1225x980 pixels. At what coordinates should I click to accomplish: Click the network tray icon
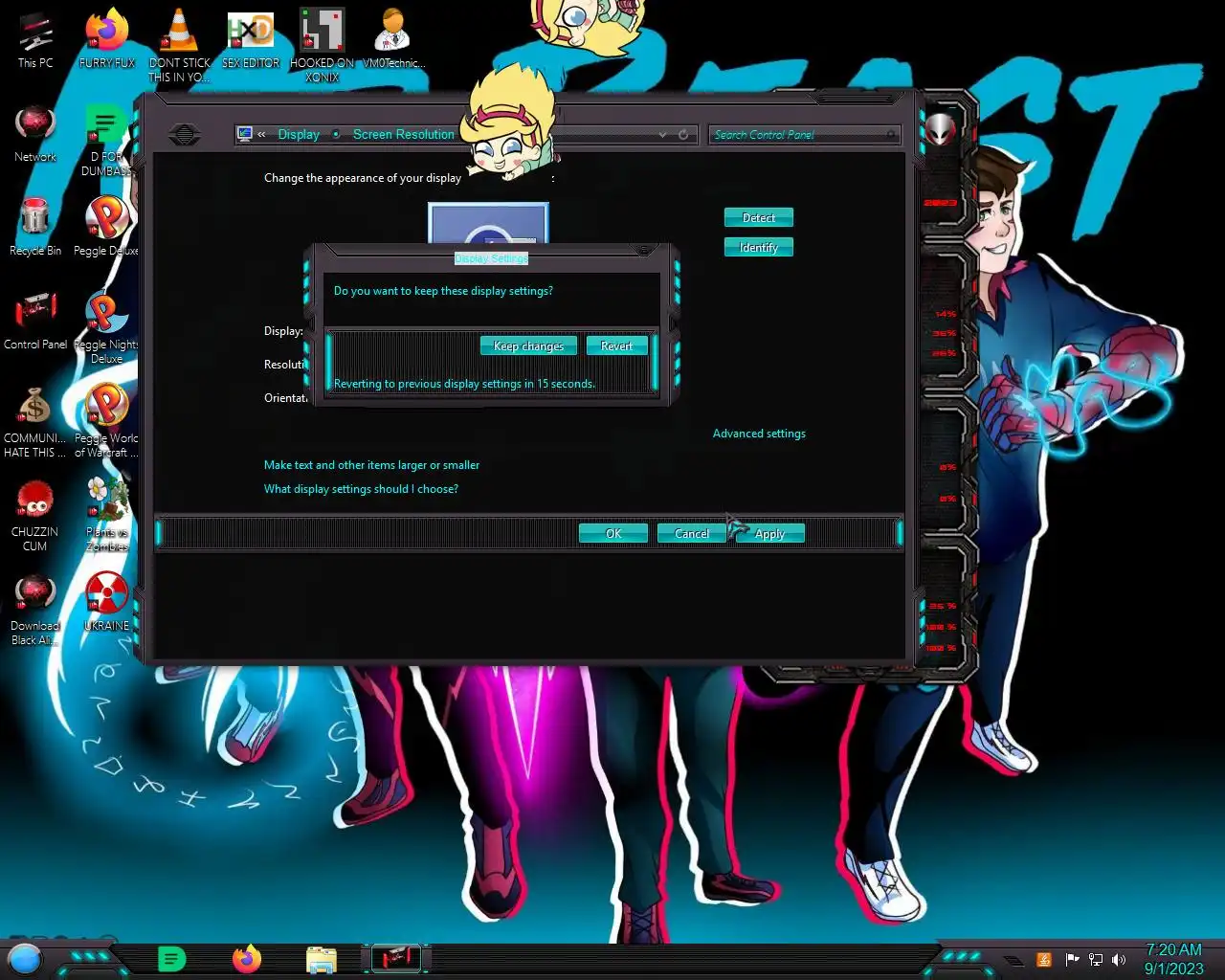pyautogui.click(x=1096, y=959)
